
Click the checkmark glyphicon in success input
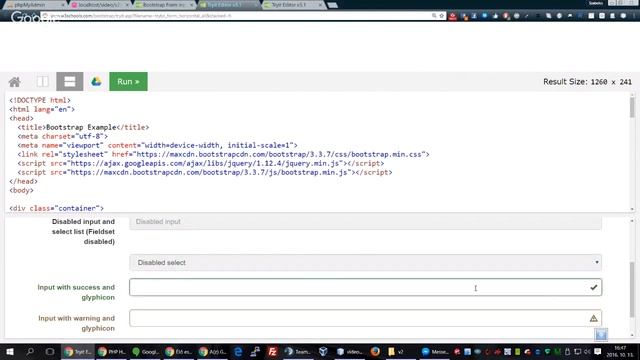[x=593, y=287]
